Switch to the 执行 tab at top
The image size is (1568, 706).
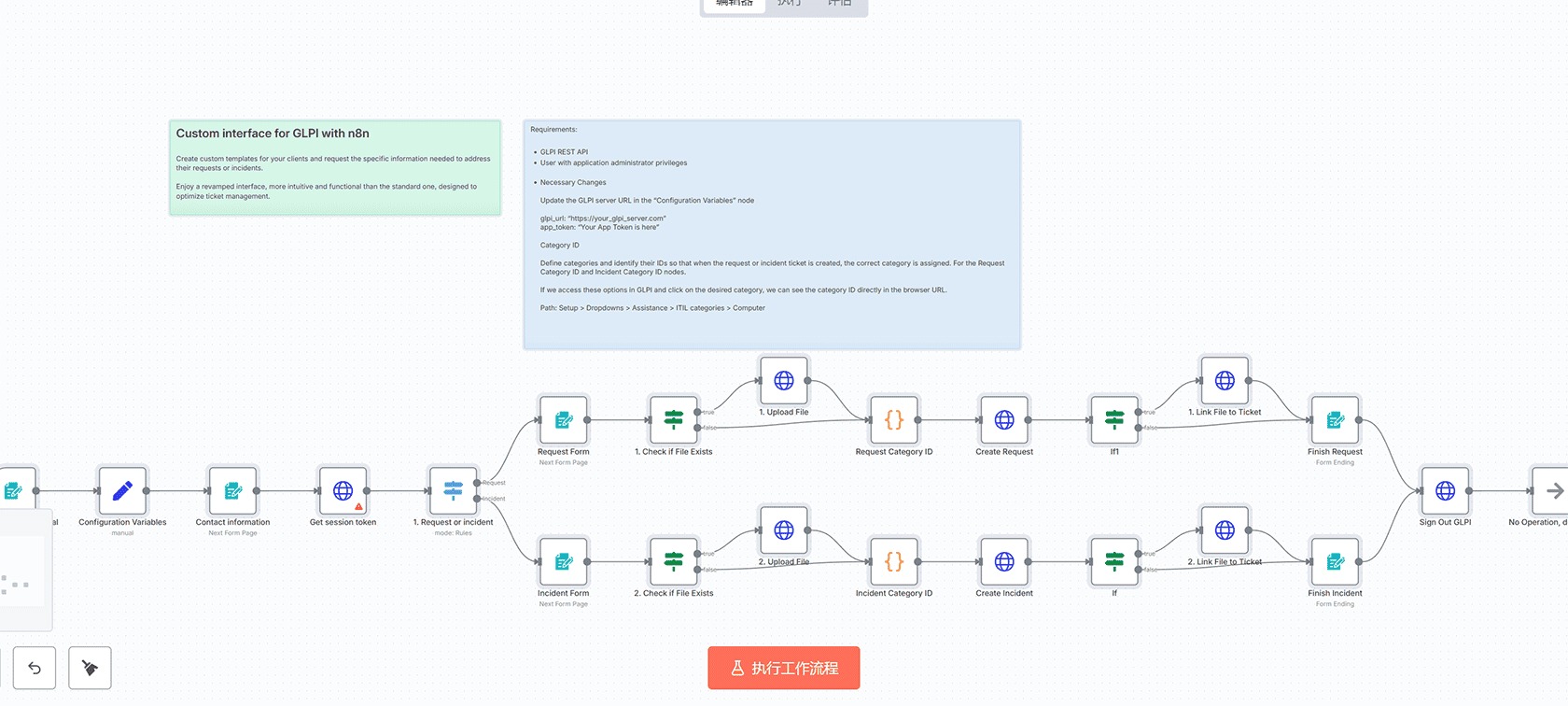[x=789, y=4]
